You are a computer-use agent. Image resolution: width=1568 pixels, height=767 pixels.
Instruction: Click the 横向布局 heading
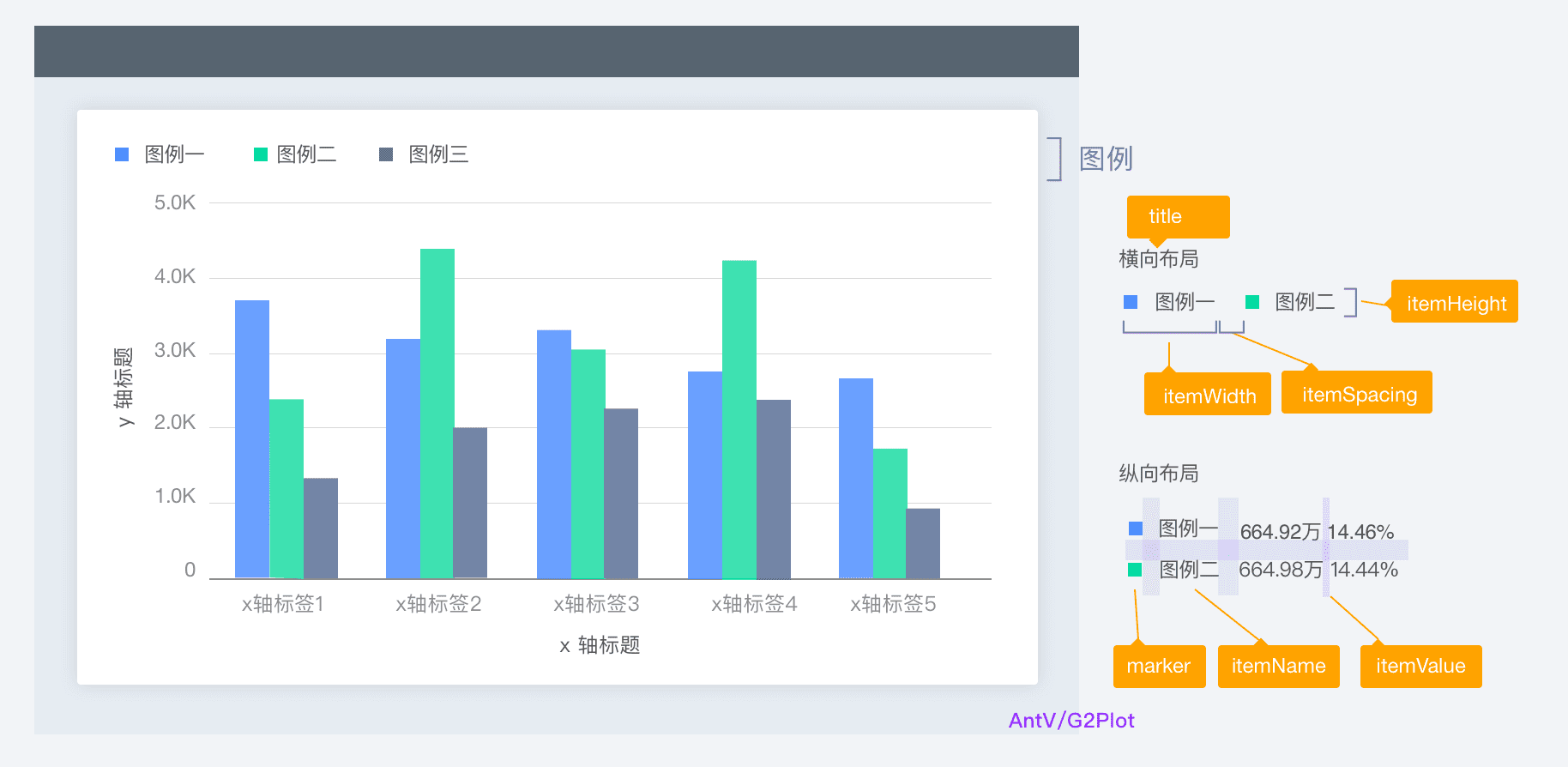pyautogui.click(x=1159, y=259)
